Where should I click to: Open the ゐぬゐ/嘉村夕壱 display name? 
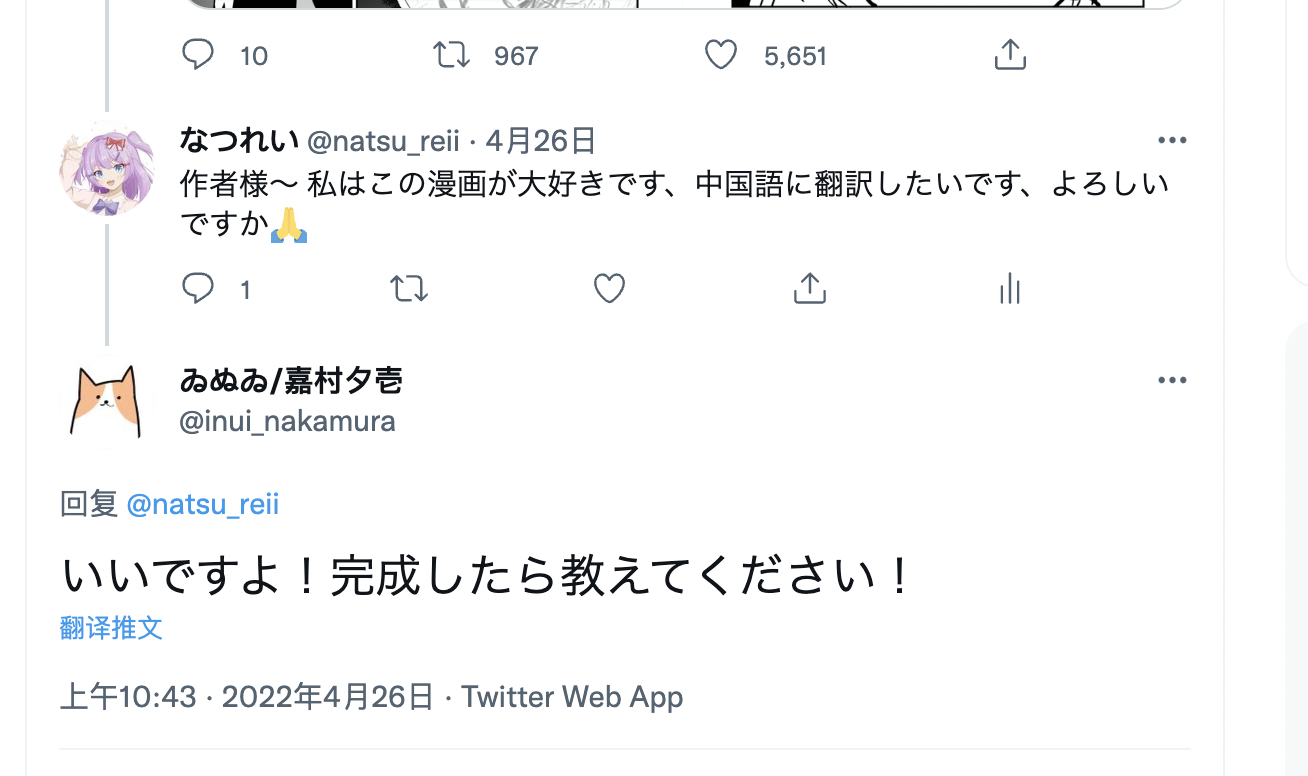291,380
